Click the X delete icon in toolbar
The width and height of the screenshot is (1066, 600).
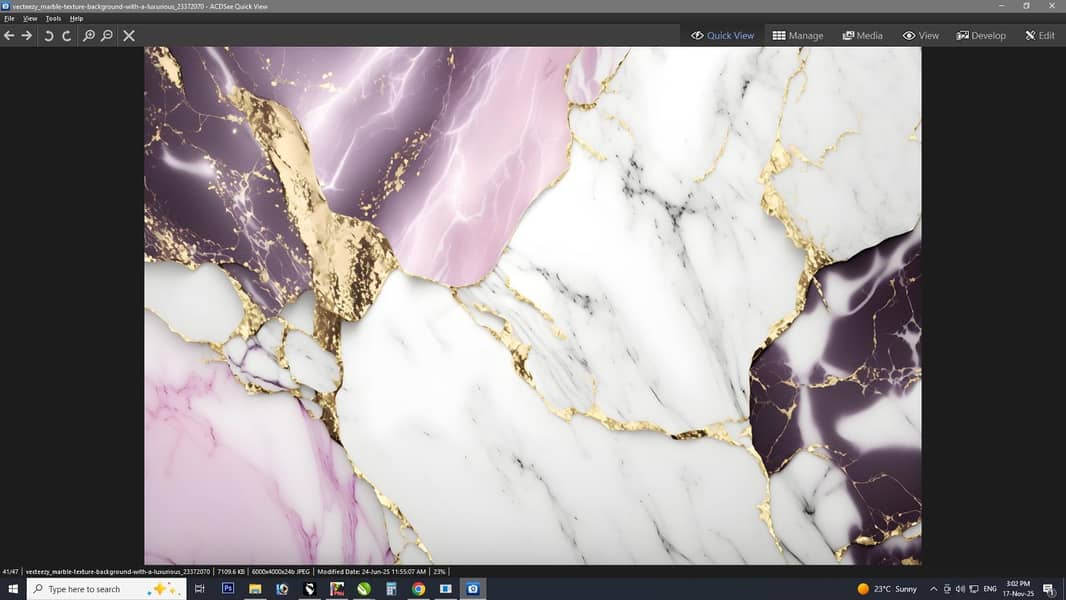coord(128,35)
